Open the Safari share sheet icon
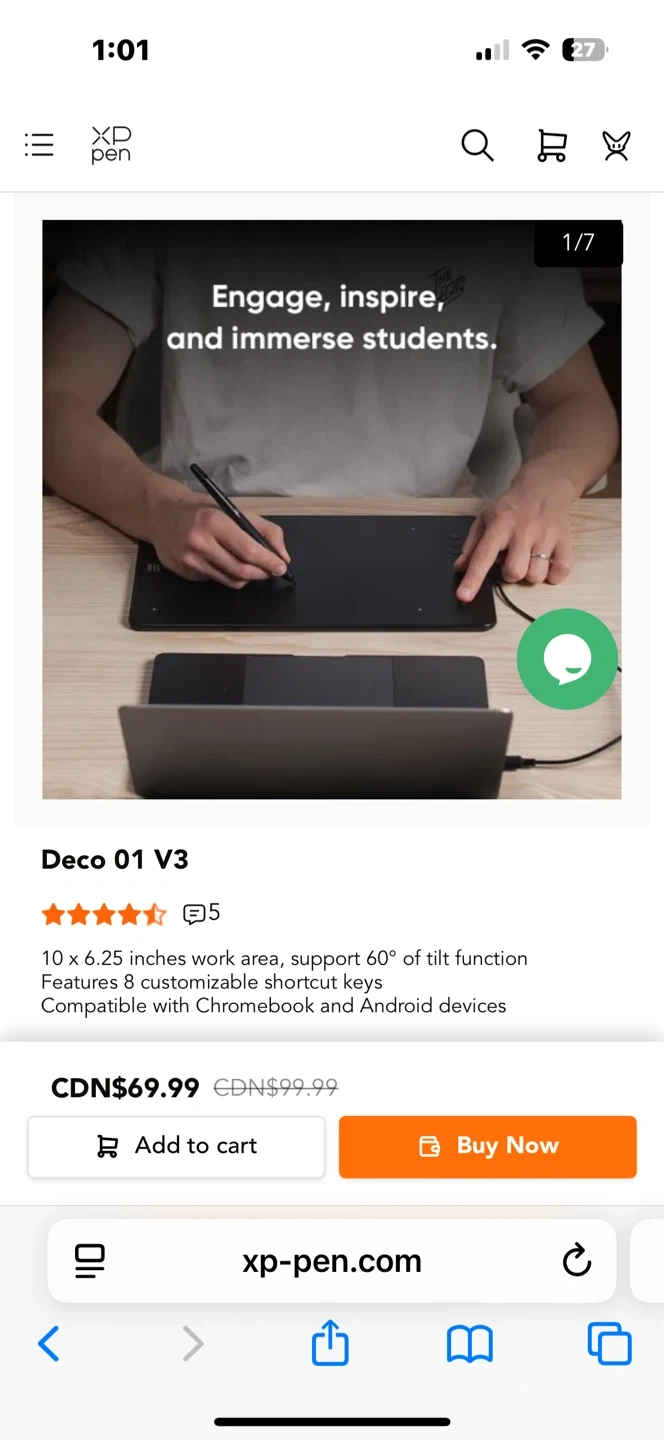 pyautogui.click(x=330, y=1342)
